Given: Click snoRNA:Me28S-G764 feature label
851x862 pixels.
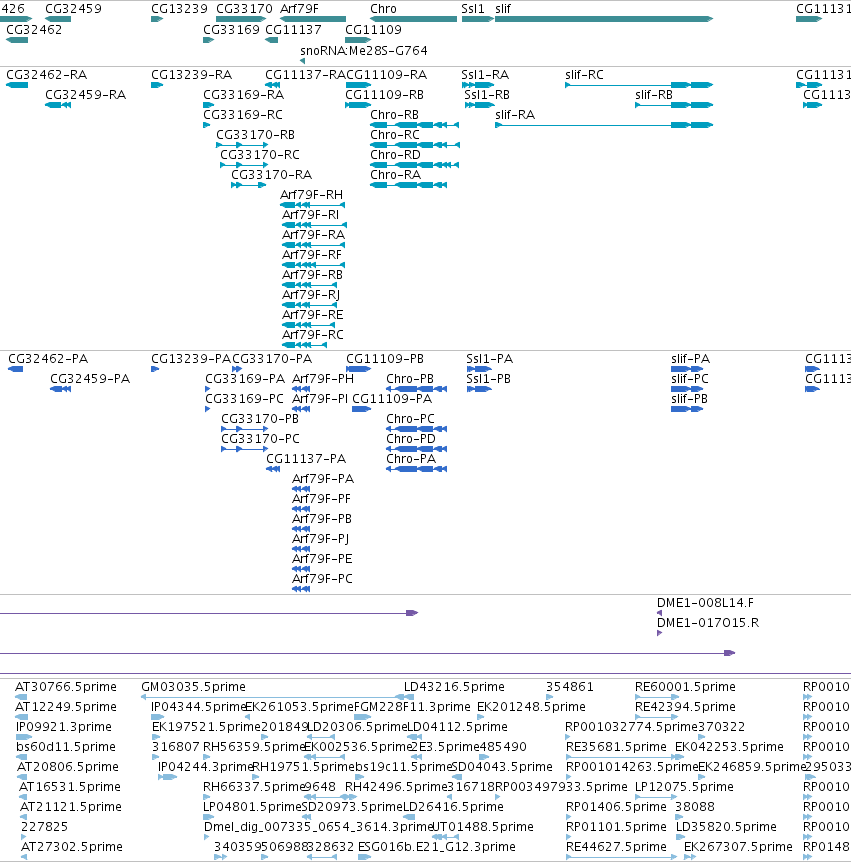Looking at the screenshot, I should (363, 51).
